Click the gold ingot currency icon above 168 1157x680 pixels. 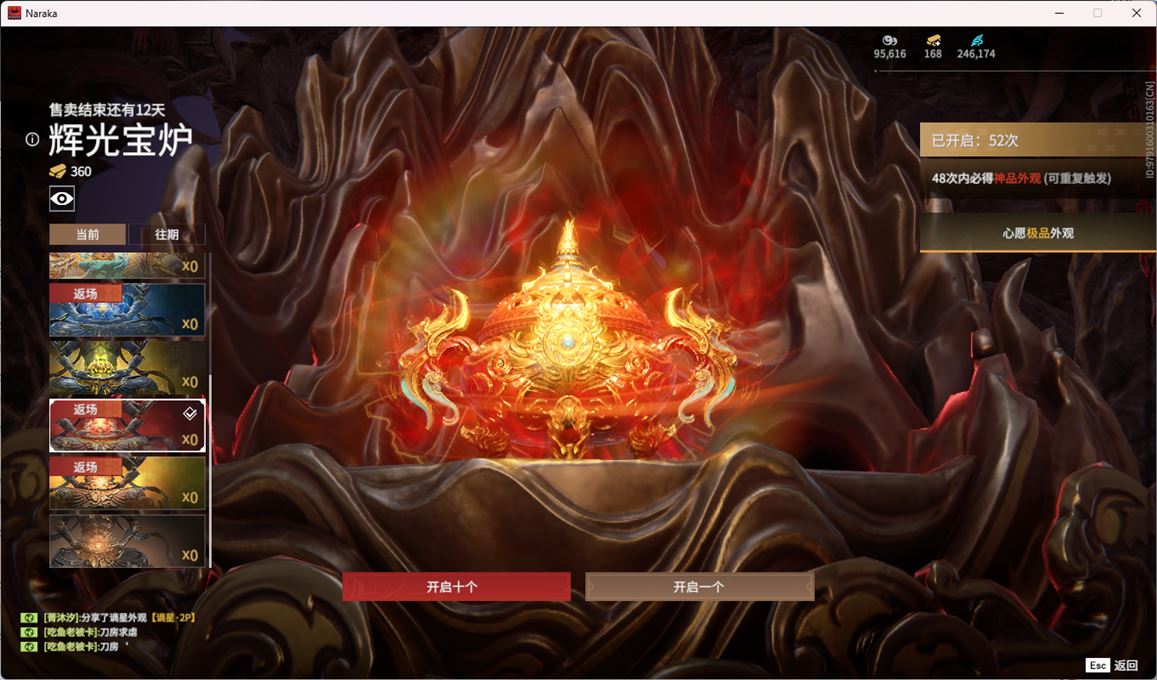pyautogui.click(x=933, y=40)
